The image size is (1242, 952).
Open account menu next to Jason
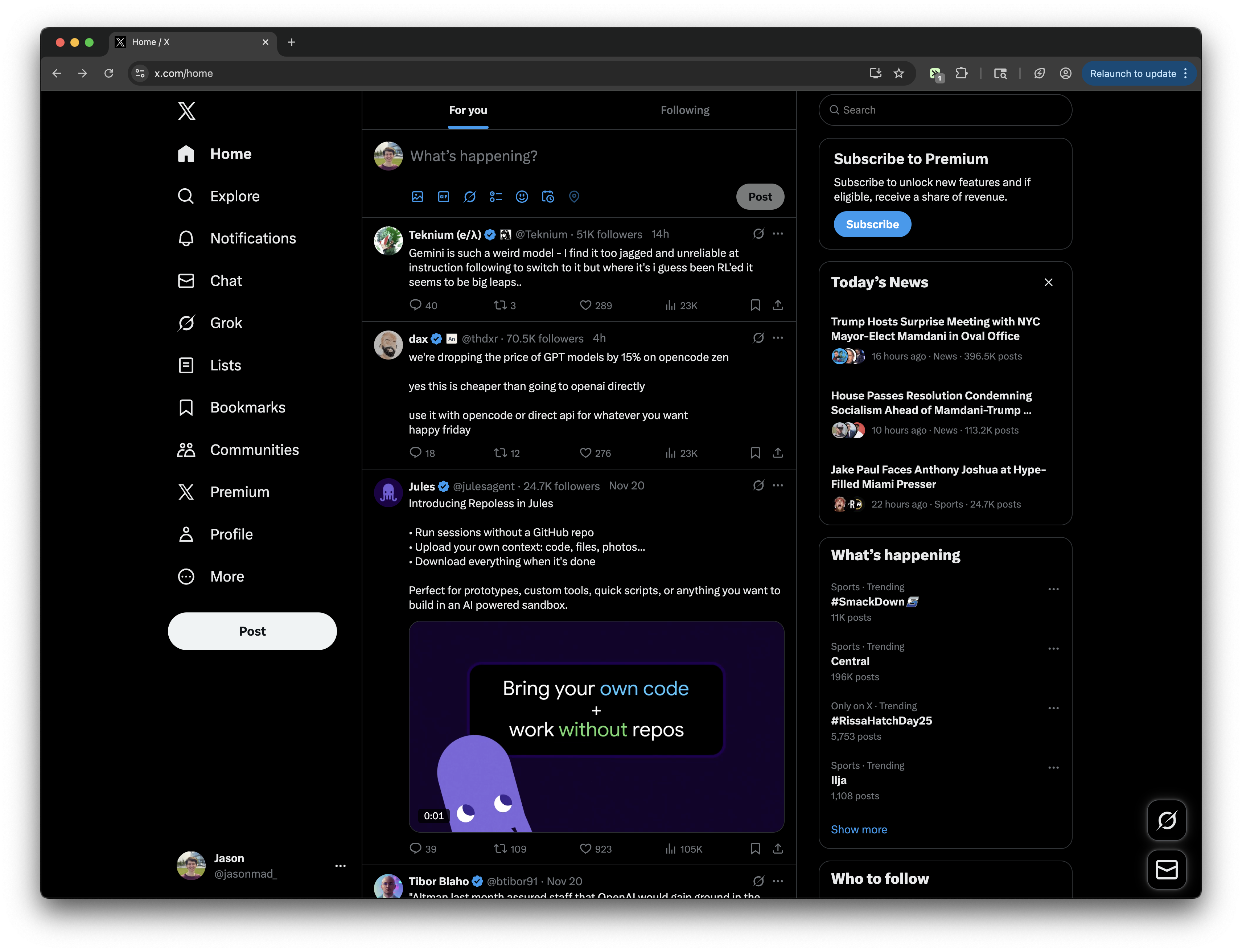tap(340, 866)
